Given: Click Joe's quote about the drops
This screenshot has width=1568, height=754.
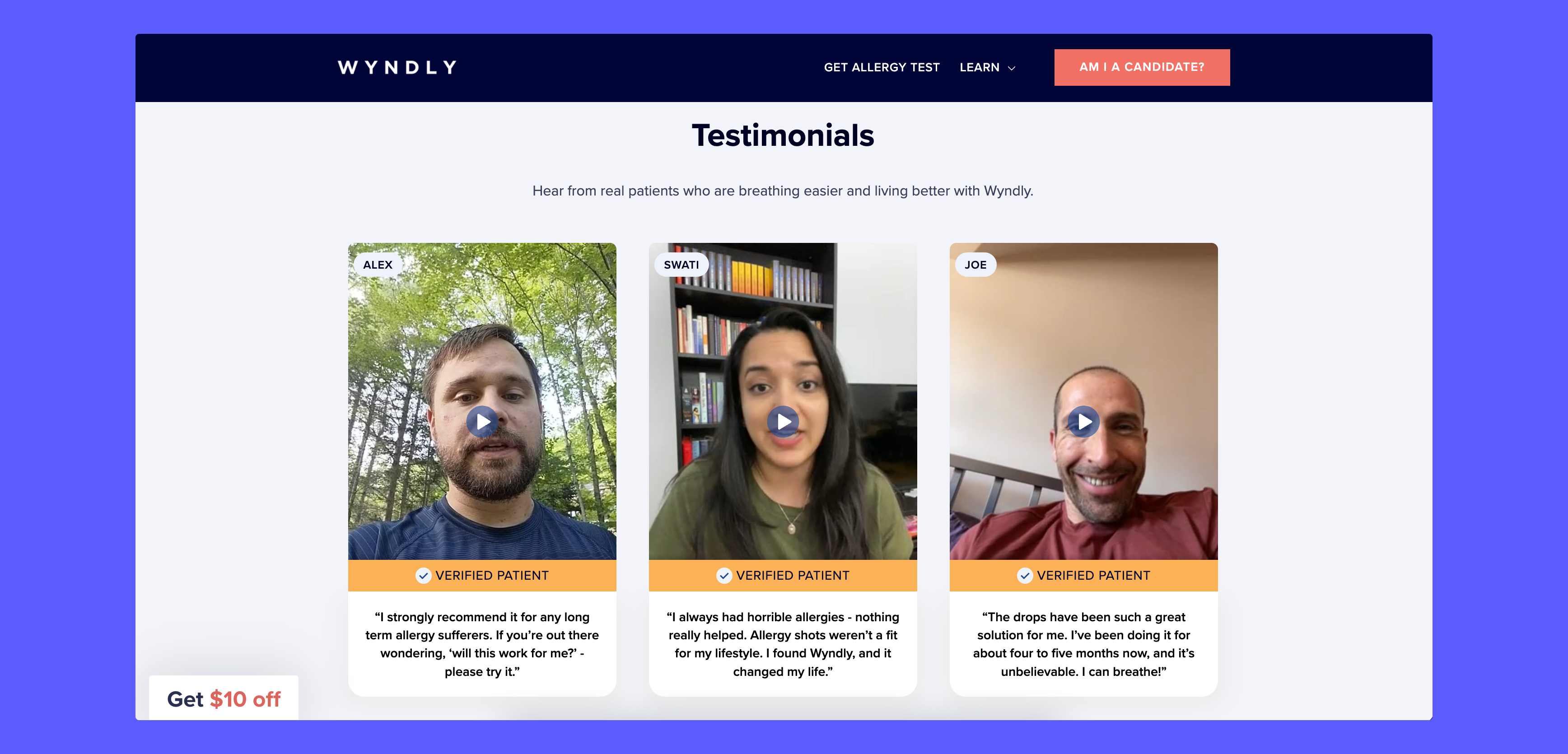Looking at the screenshot, I should (1083, 644).
